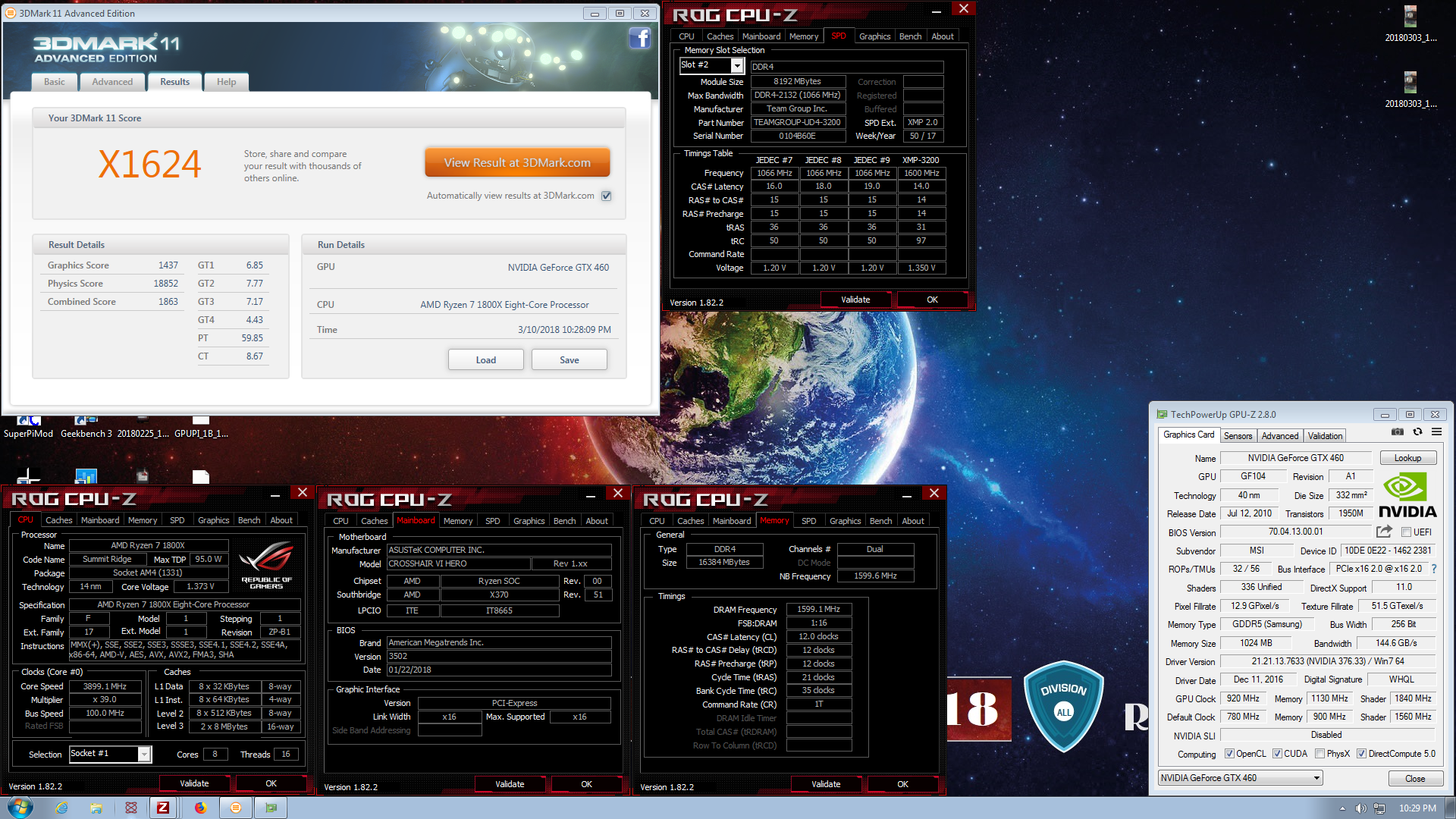Click the mainboard Model field CROSSHAIR VI HERO
This screenshot has height=819, width=1456.
click(x=458, y=563)
